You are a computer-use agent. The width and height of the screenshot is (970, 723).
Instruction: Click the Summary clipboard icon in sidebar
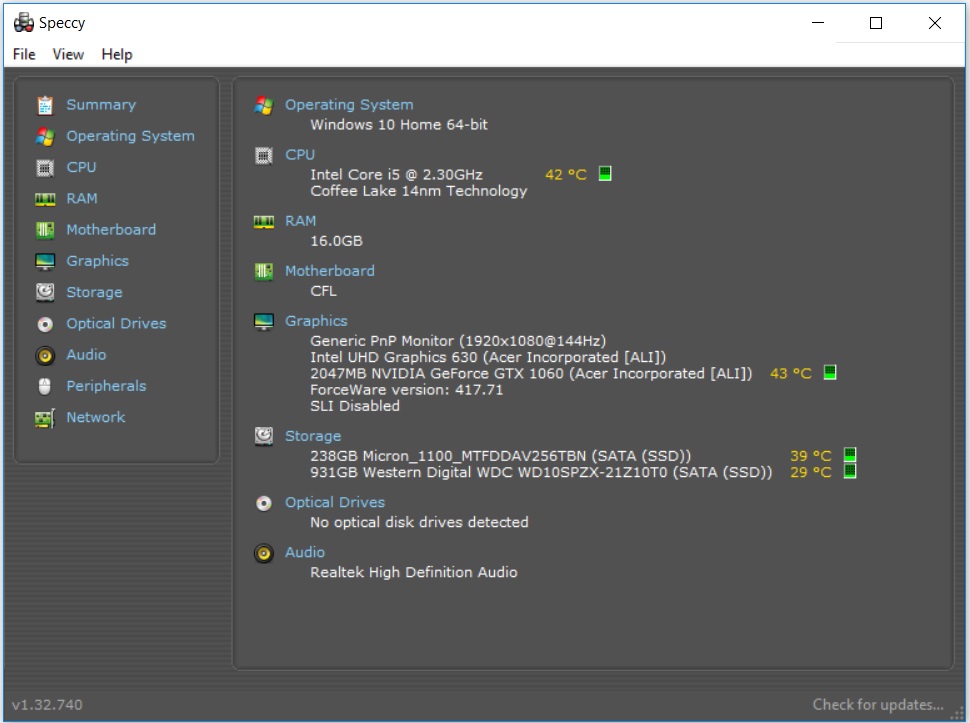[x=45, y=105]
